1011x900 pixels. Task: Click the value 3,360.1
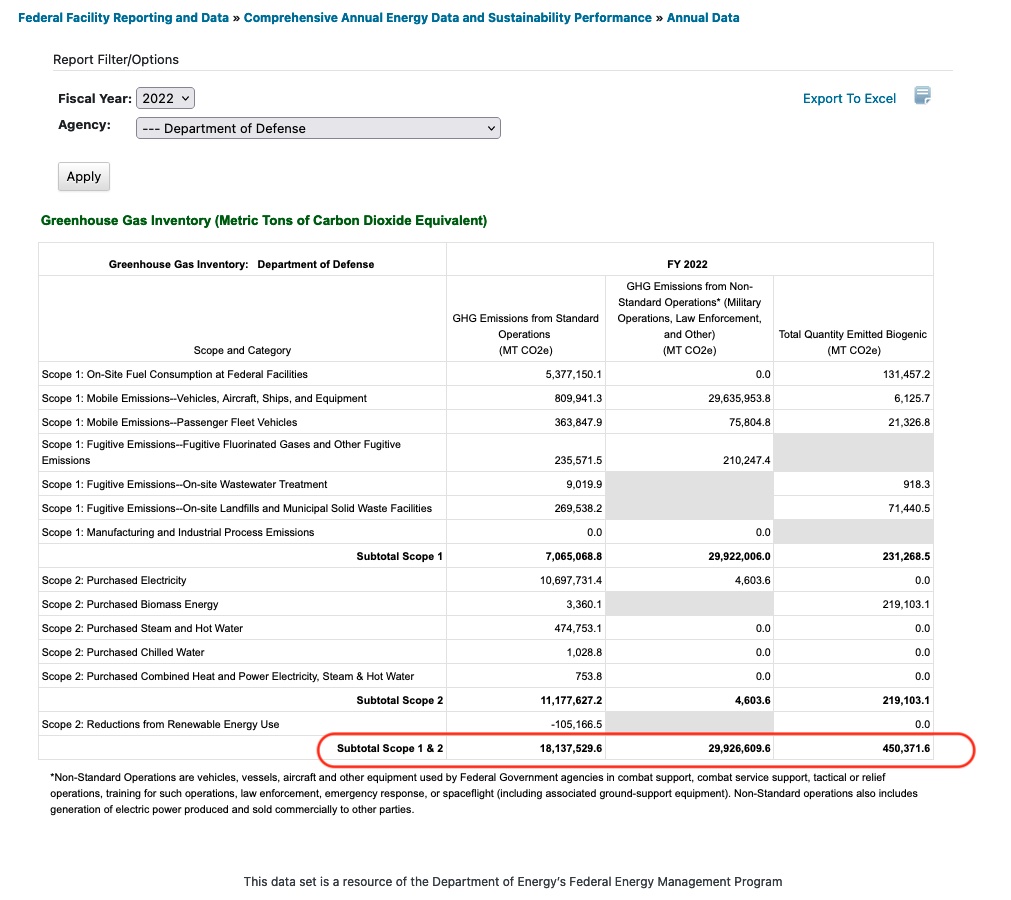[x=584, y=604]
